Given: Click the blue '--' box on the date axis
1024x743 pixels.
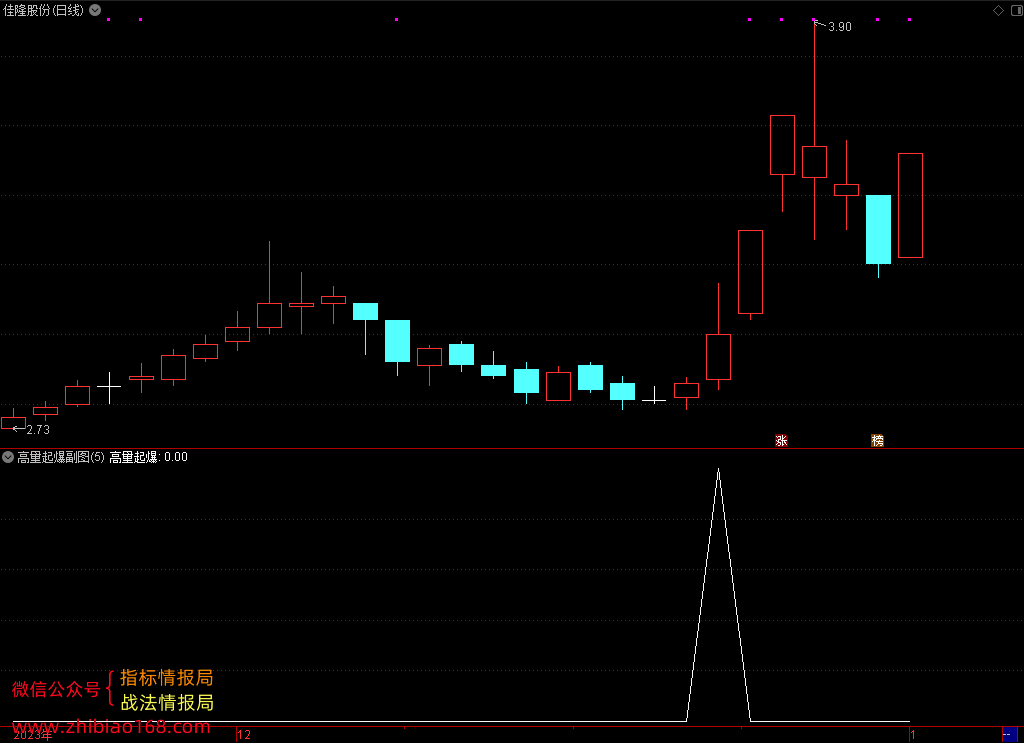Looking at the screenshot, I should pyautogui.click(x=1009, y=735).
